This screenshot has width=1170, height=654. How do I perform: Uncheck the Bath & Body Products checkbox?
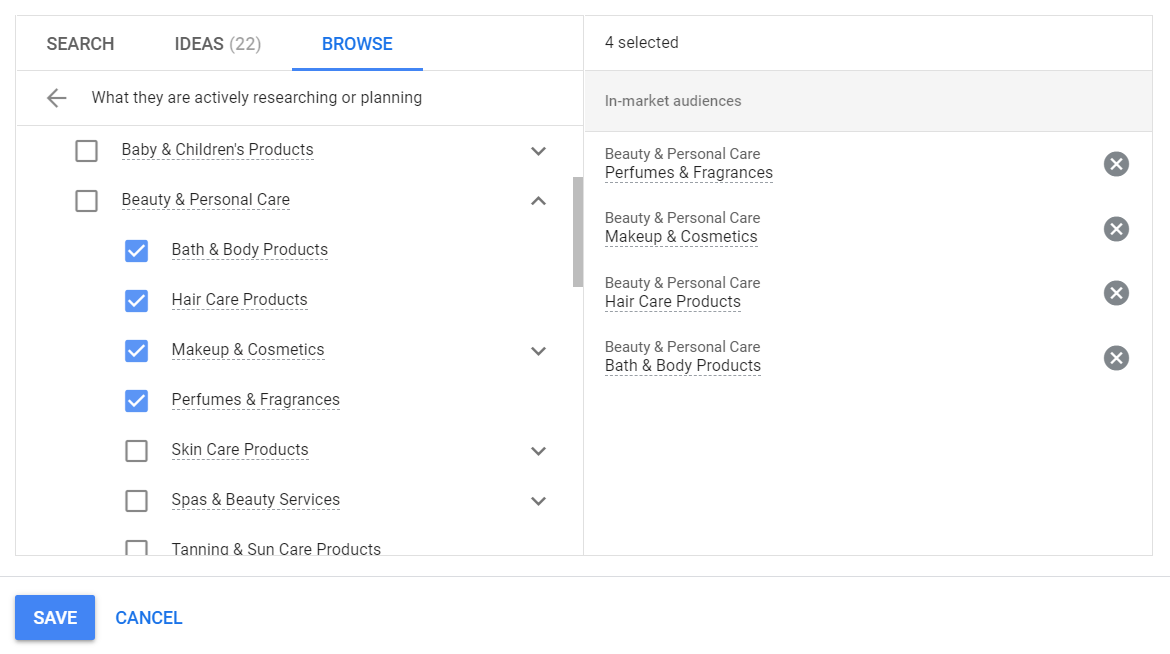click(x=136, y=250)
